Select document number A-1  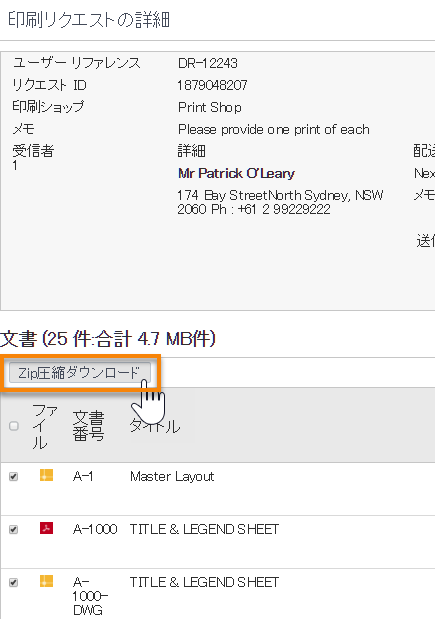[x=83, y=476]
